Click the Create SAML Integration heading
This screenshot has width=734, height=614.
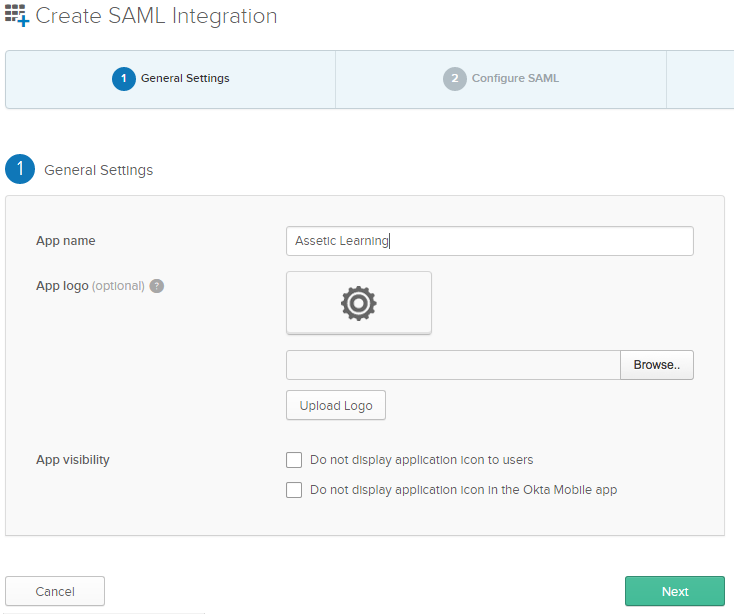tap(156, 16)
